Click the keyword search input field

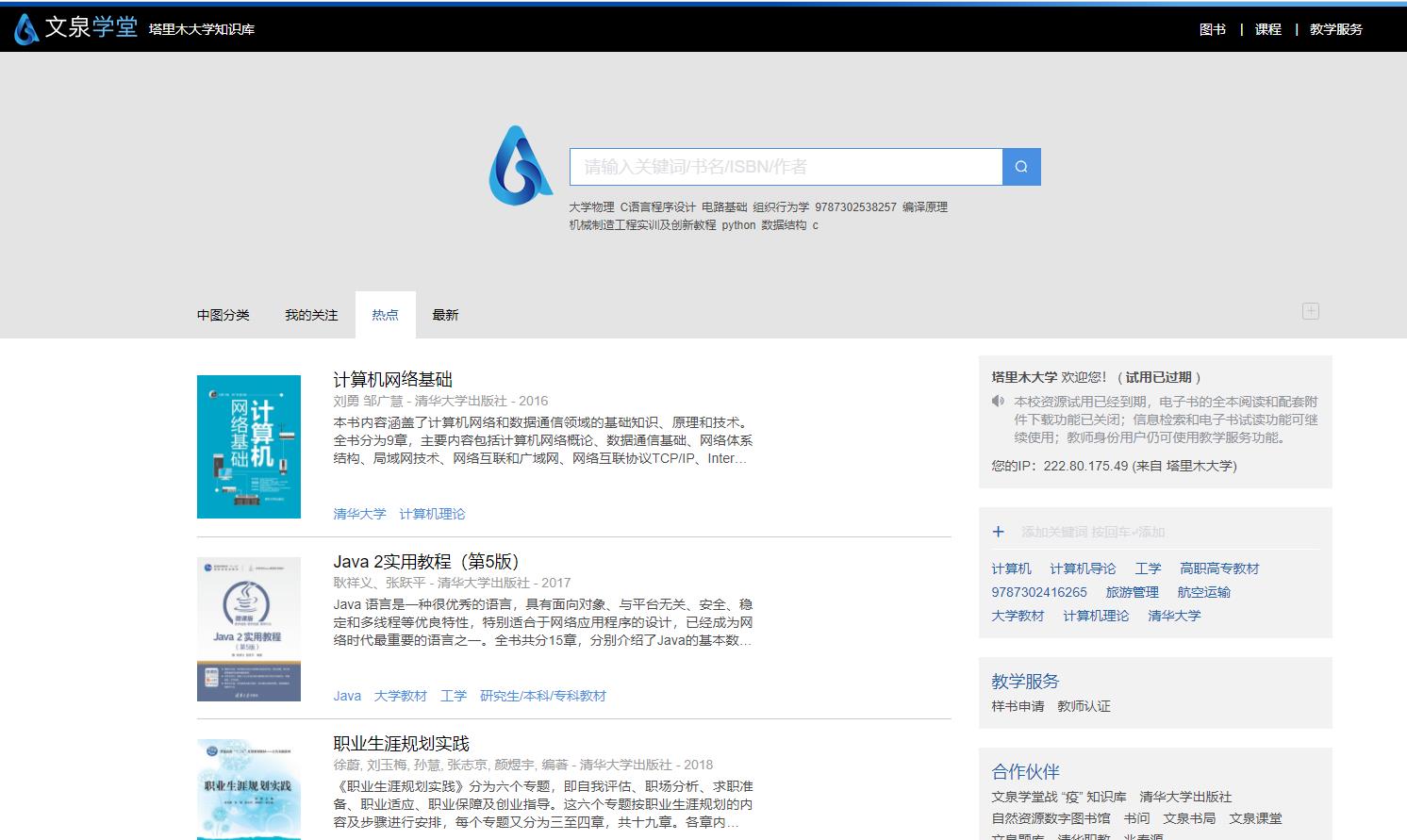tap(785, 167)
